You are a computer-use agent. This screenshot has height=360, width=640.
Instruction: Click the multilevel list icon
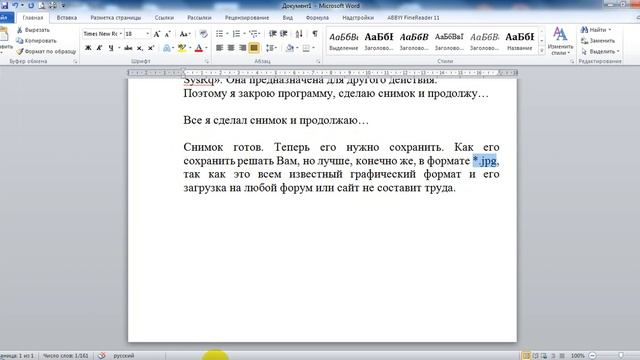pyautogui.click(x=253, y=34)
